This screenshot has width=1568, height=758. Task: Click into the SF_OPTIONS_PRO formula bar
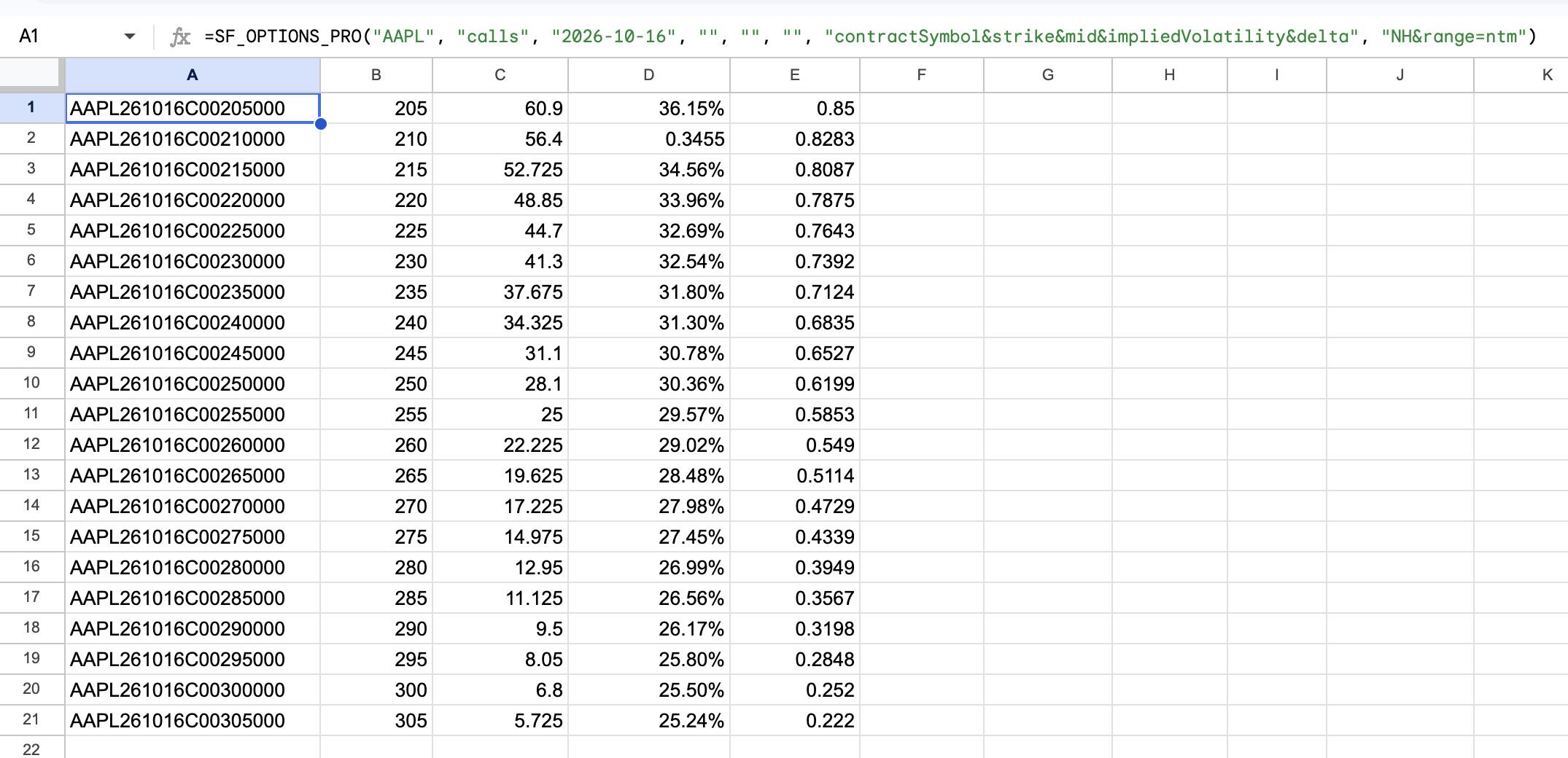pyautogui.click(x=871, y=36)
